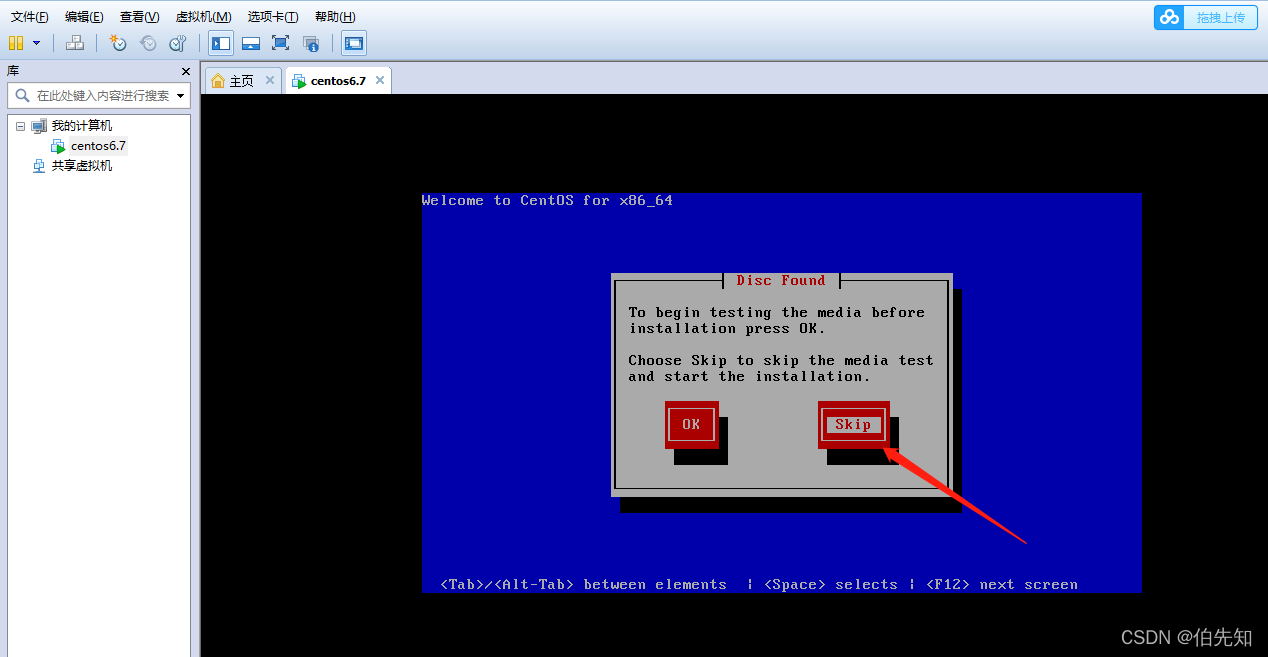Revert to the previous snapshot
The width and height of the screenshot is (1268, 657).
(148, 43)
